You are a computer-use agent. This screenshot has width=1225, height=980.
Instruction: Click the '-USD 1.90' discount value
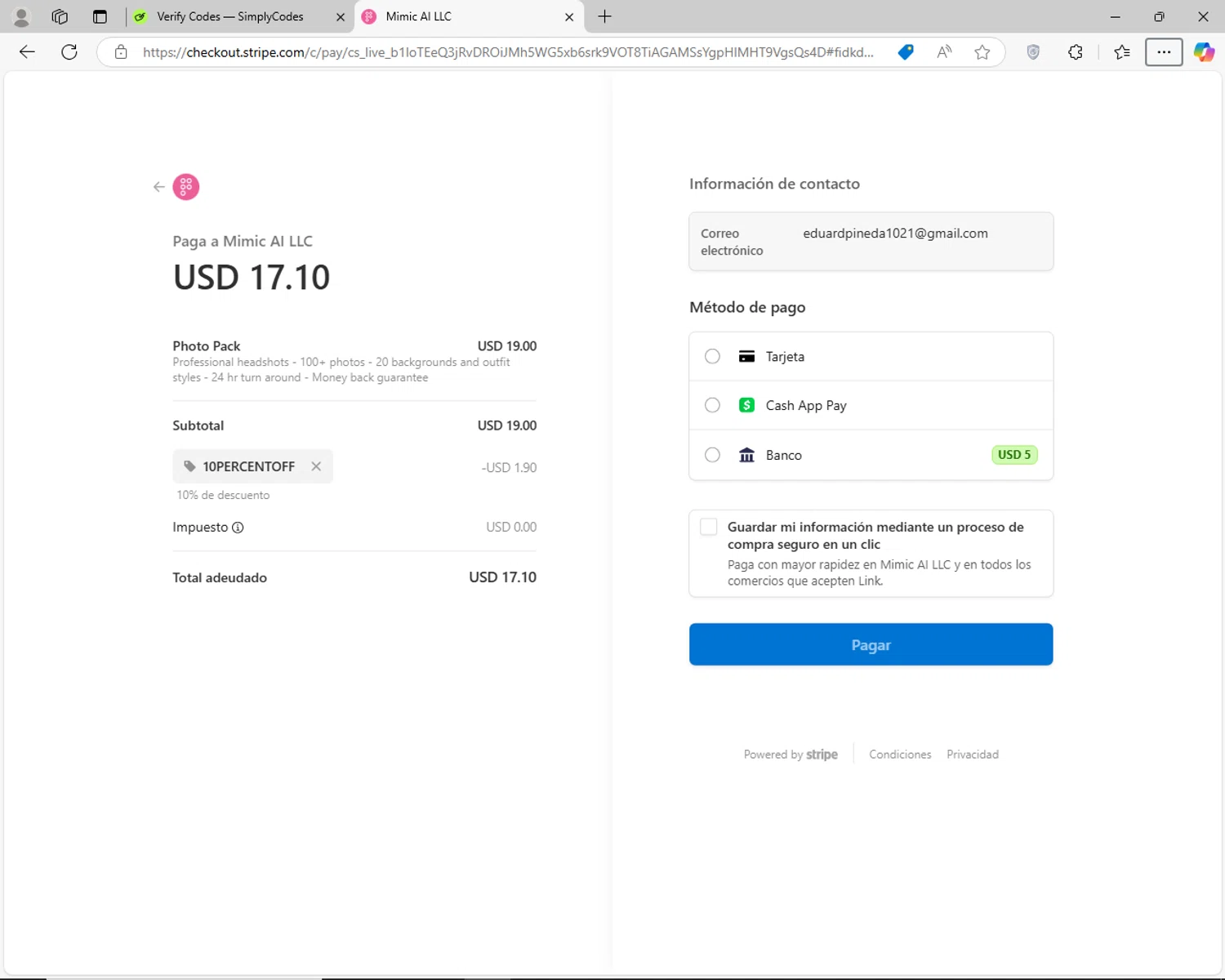click(x=509, y=468)
